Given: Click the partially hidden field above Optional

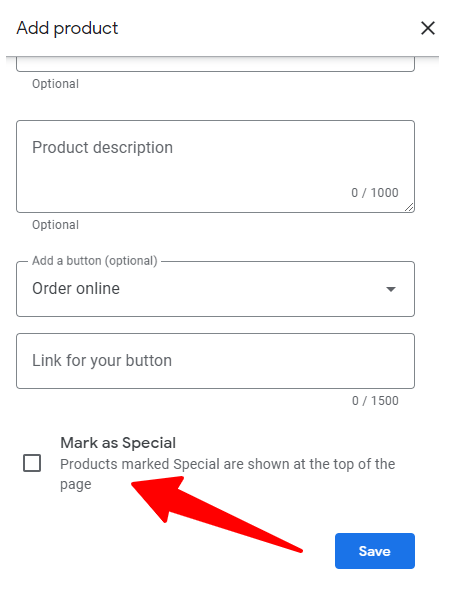Looking at the screenshot, I should [215, 65].
